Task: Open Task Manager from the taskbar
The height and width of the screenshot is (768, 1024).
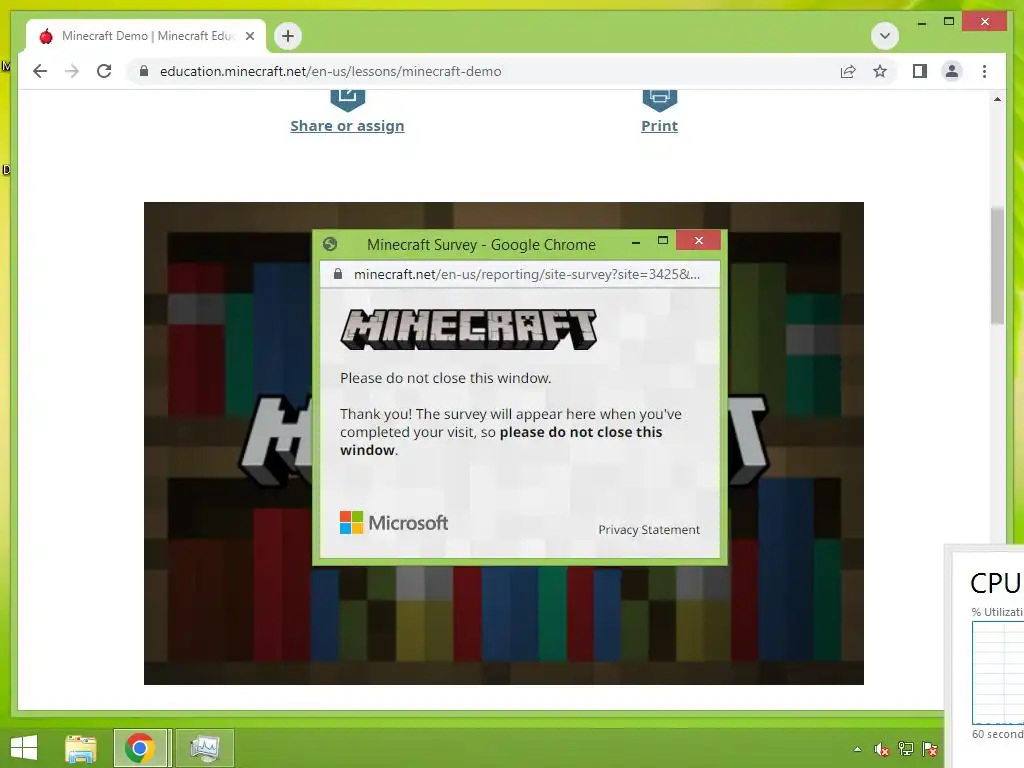Action: tap(204, 748)
